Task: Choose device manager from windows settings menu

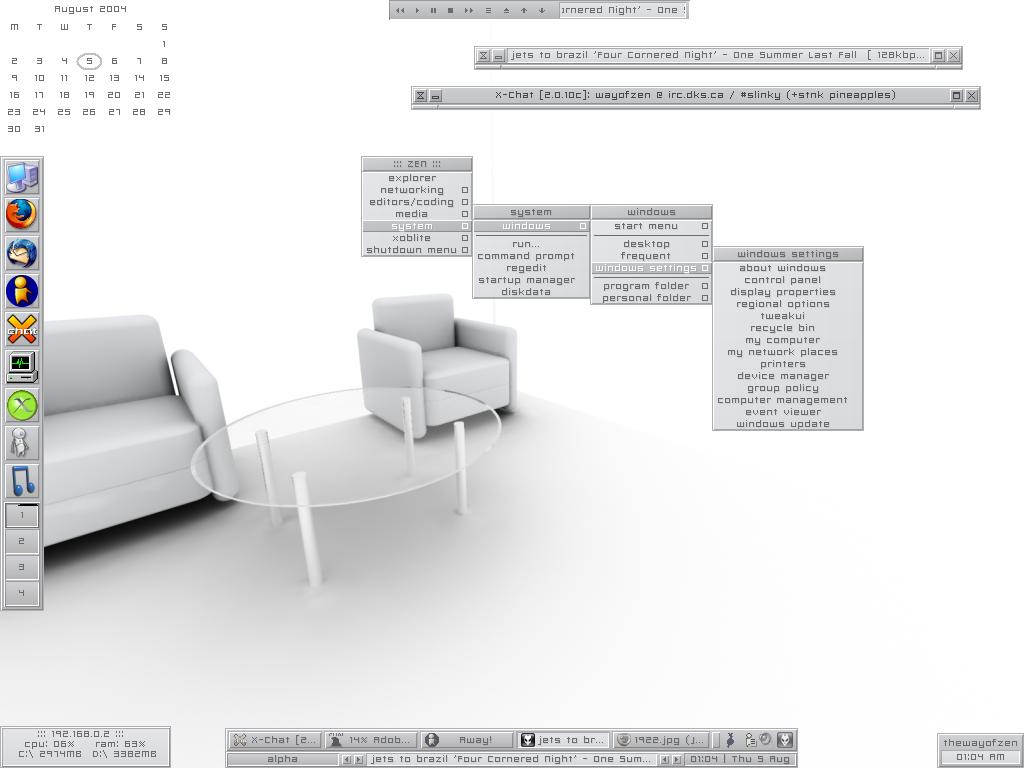Action: point(783,376)
